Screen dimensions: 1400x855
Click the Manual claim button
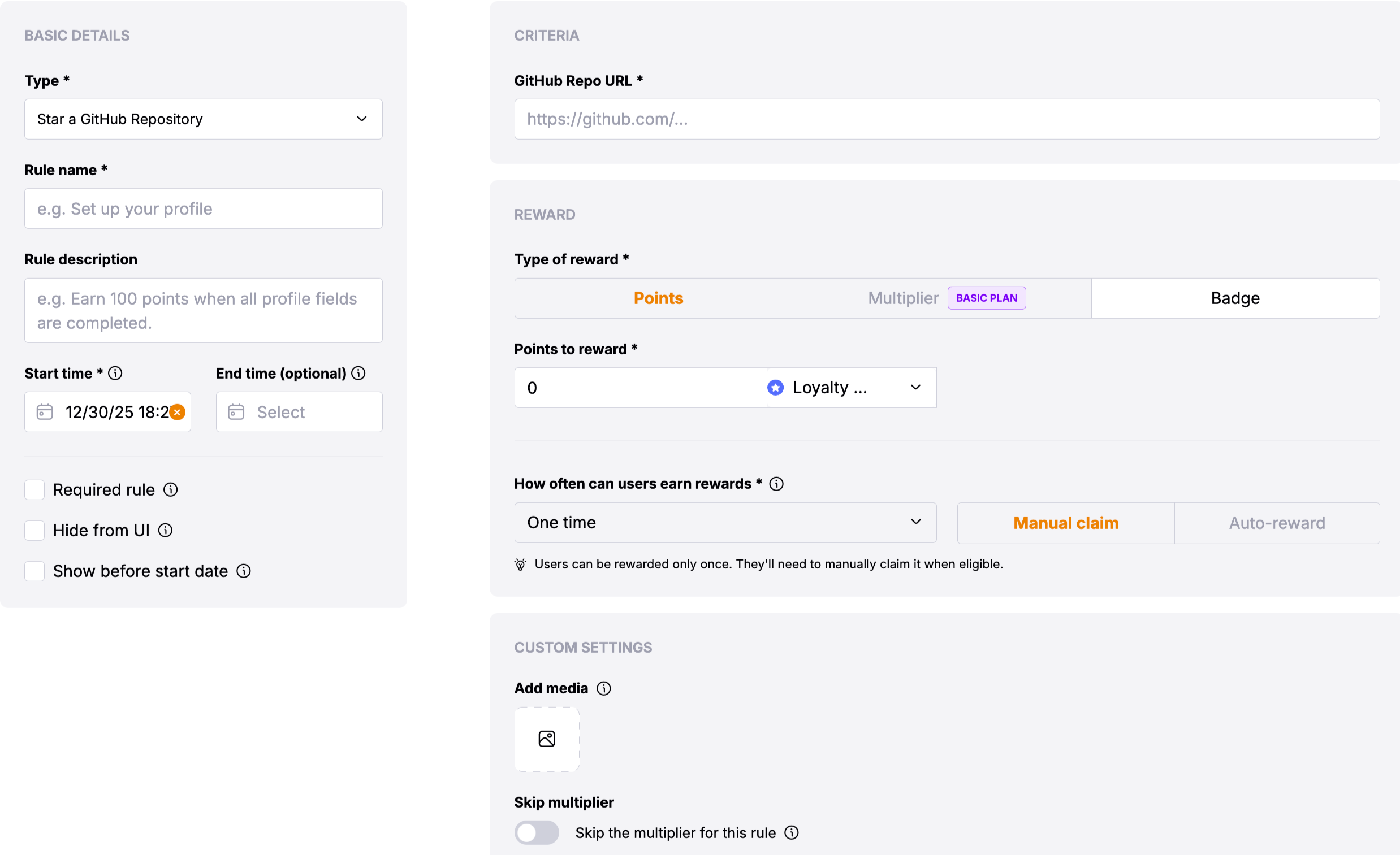[x=1065, y=523]
